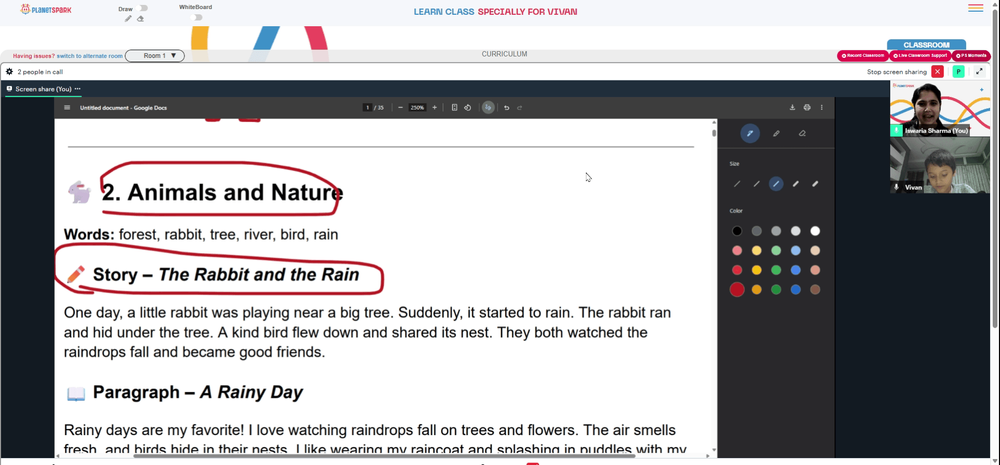Toggle the annotation draw mode icon
This screenshot has height=465, width=1000.
pos(488,108)
